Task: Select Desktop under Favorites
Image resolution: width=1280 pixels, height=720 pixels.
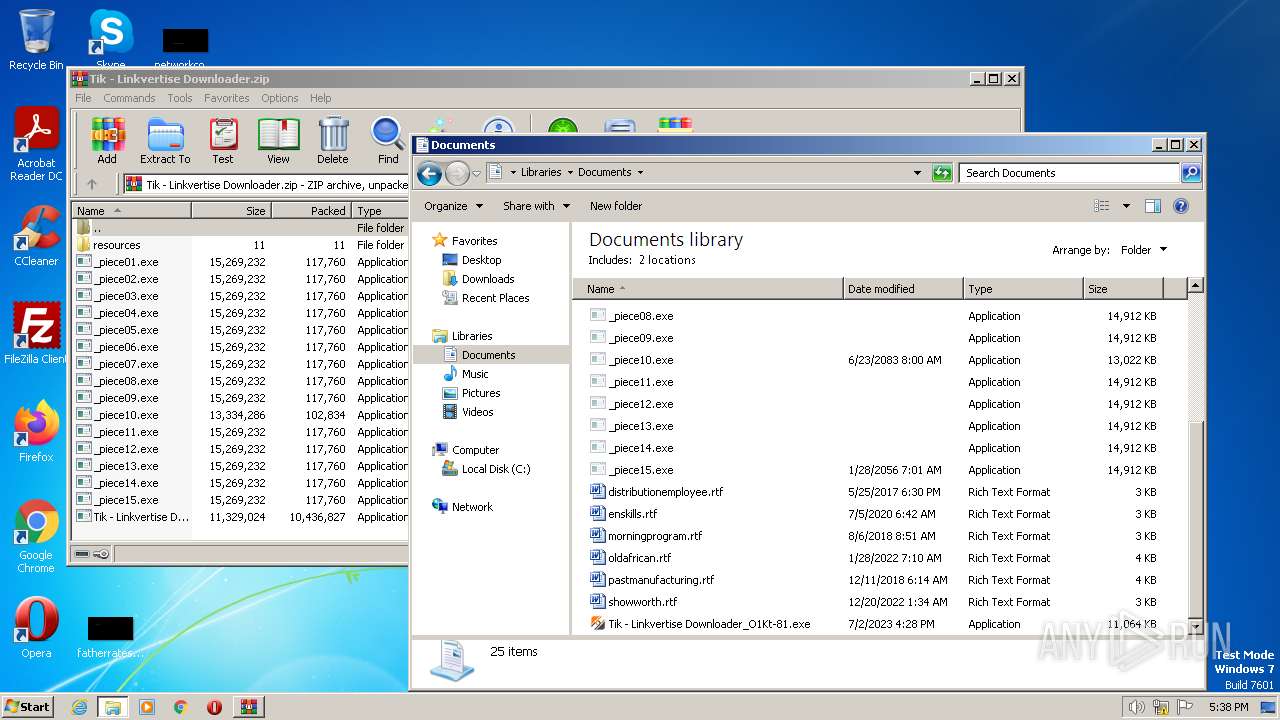Action: pos(481,260)
